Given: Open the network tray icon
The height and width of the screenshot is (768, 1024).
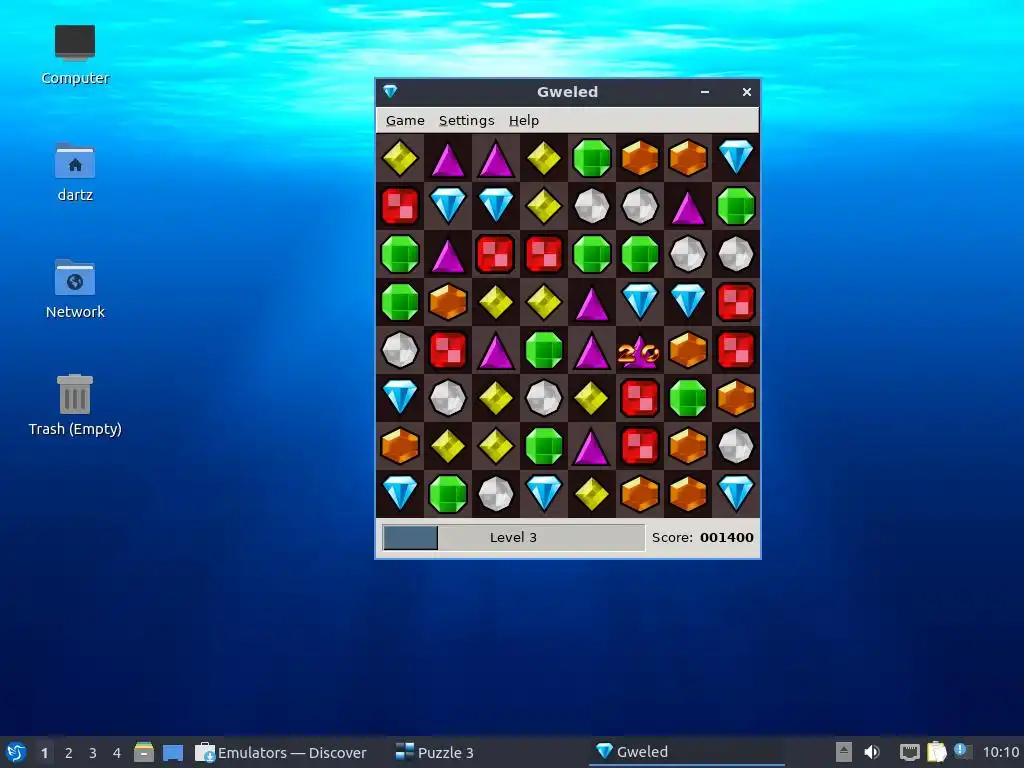Looking at the screenshot, I should [x=909, y=752].
